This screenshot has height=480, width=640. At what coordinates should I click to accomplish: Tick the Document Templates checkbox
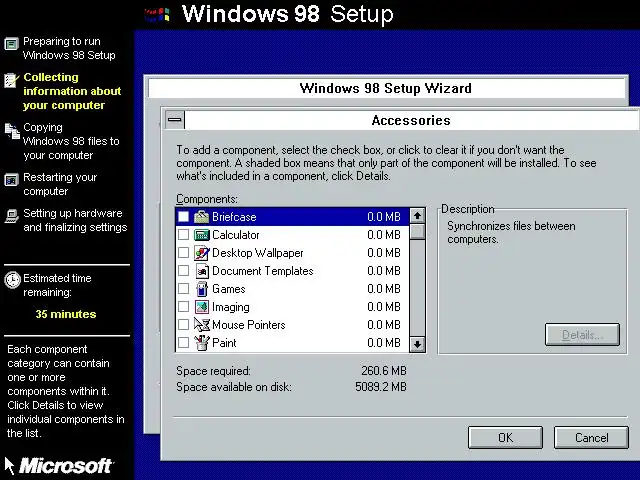(184, 271)
